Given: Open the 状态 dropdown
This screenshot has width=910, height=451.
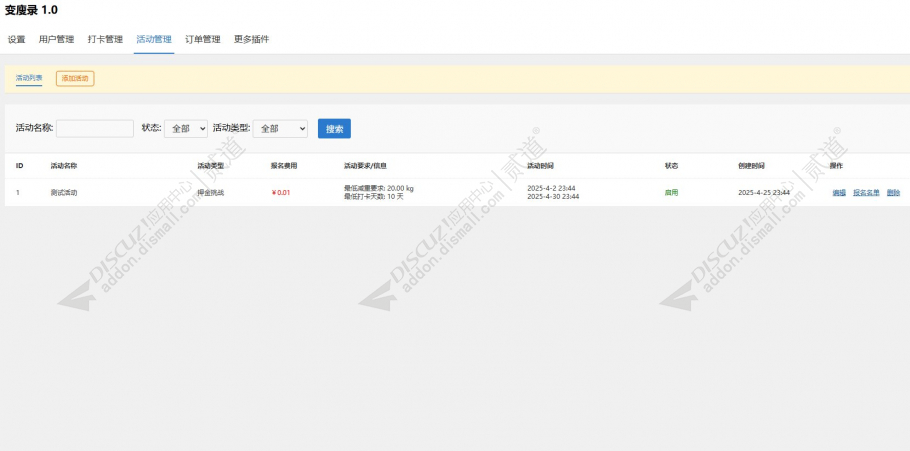Looking at the screenshot, I should [x=186, y=128].
